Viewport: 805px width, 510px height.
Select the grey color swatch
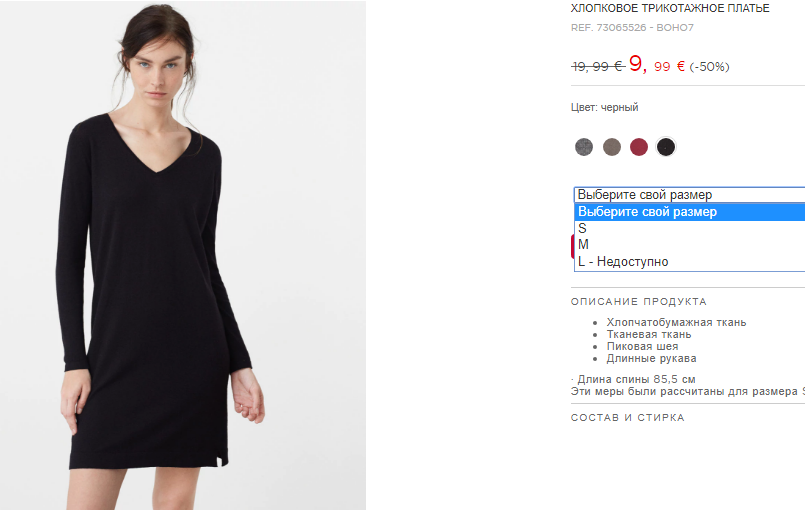pos(584,147)
